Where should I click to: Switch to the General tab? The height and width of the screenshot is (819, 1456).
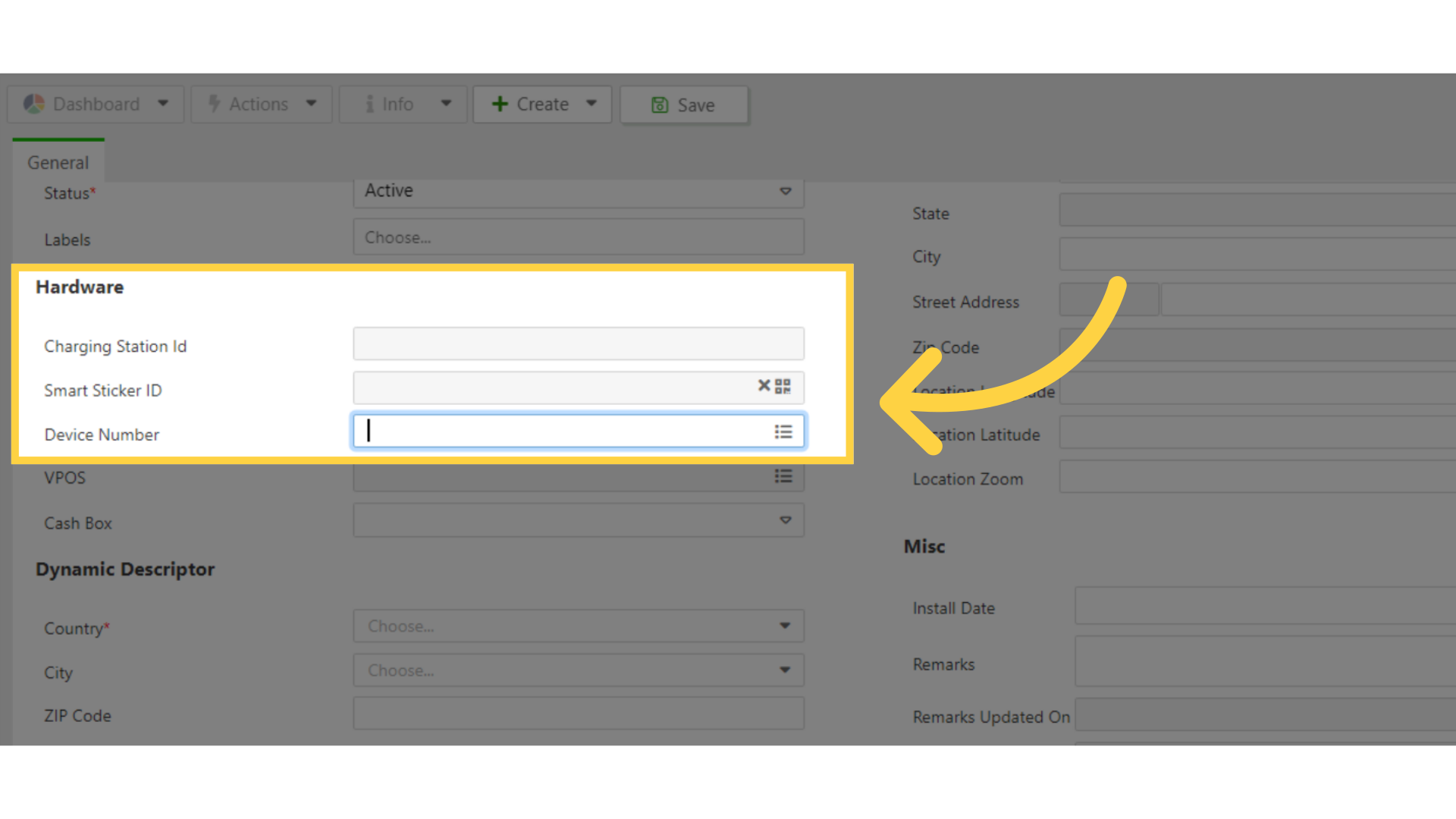[58, 162]
